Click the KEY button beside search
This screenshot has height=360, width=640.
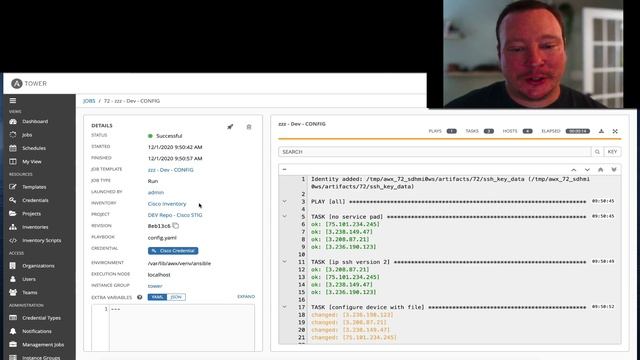(612, 152)
